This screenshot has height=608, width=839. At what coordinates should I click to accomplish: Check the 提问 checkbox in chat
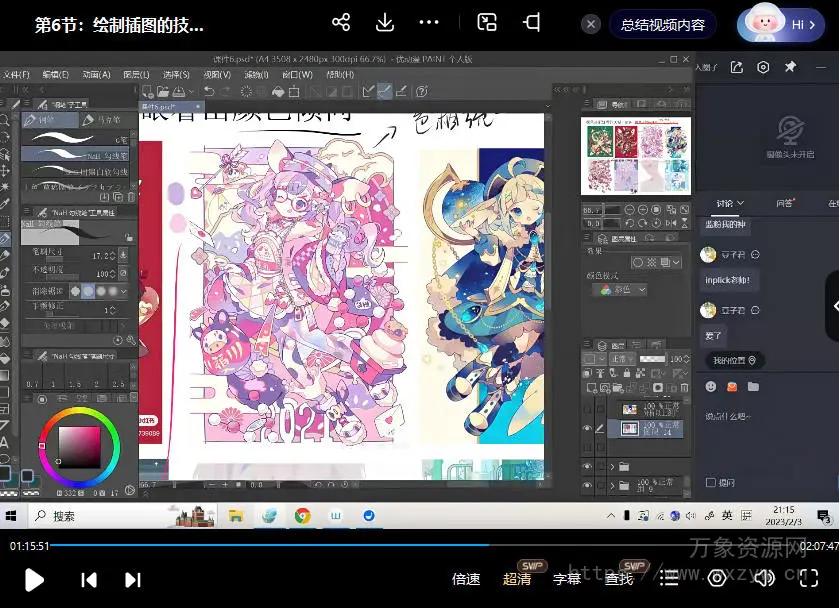(x=711, y=482)
